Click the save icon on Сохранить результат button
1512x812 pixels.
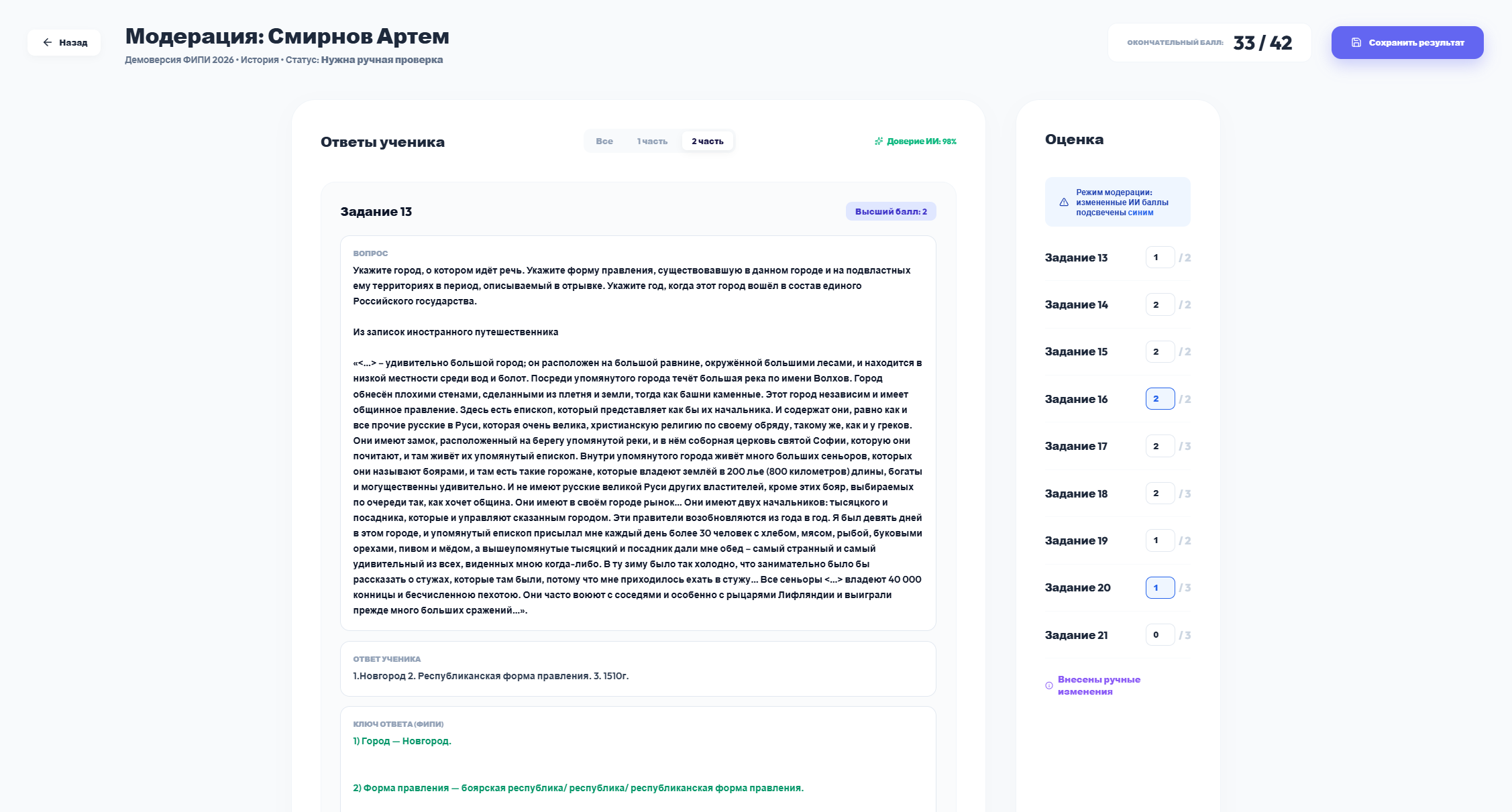[1355, 42]
